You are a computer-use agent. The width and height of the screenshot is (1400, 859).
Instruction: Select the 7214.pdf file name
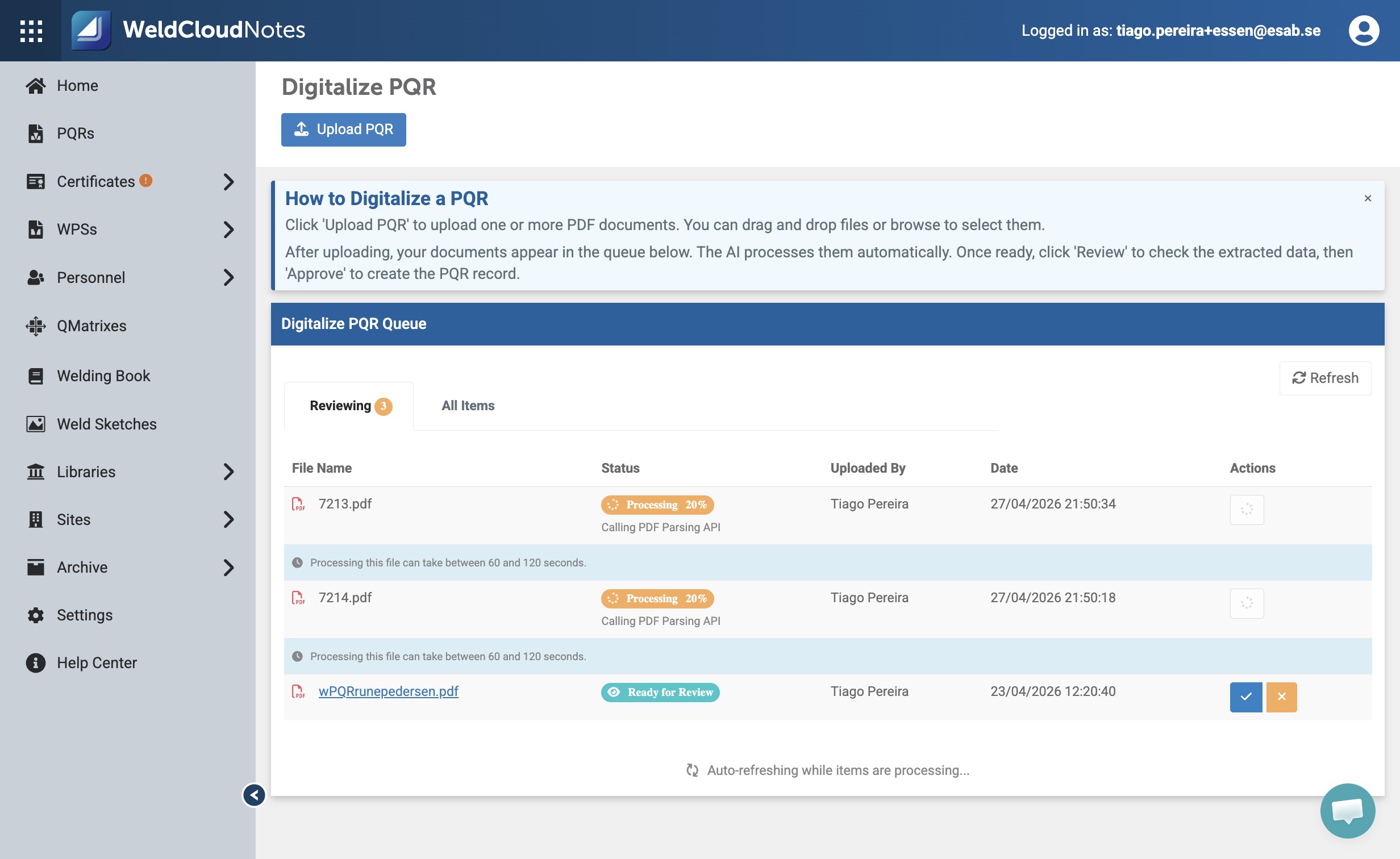(345, 598)
